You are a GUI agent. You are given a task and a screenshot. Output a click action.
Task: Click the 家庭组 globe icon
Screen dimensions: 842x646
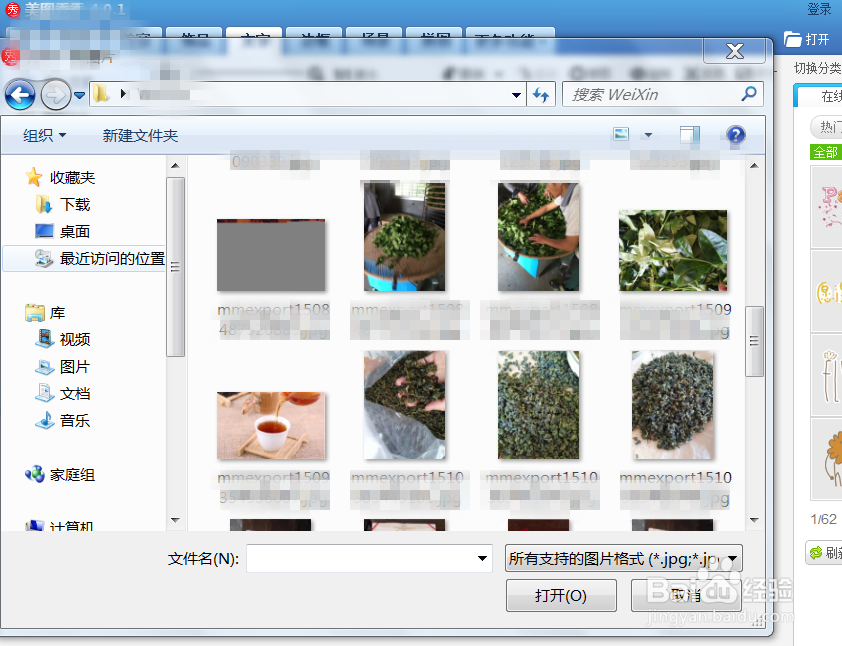(x=35, y=474)
